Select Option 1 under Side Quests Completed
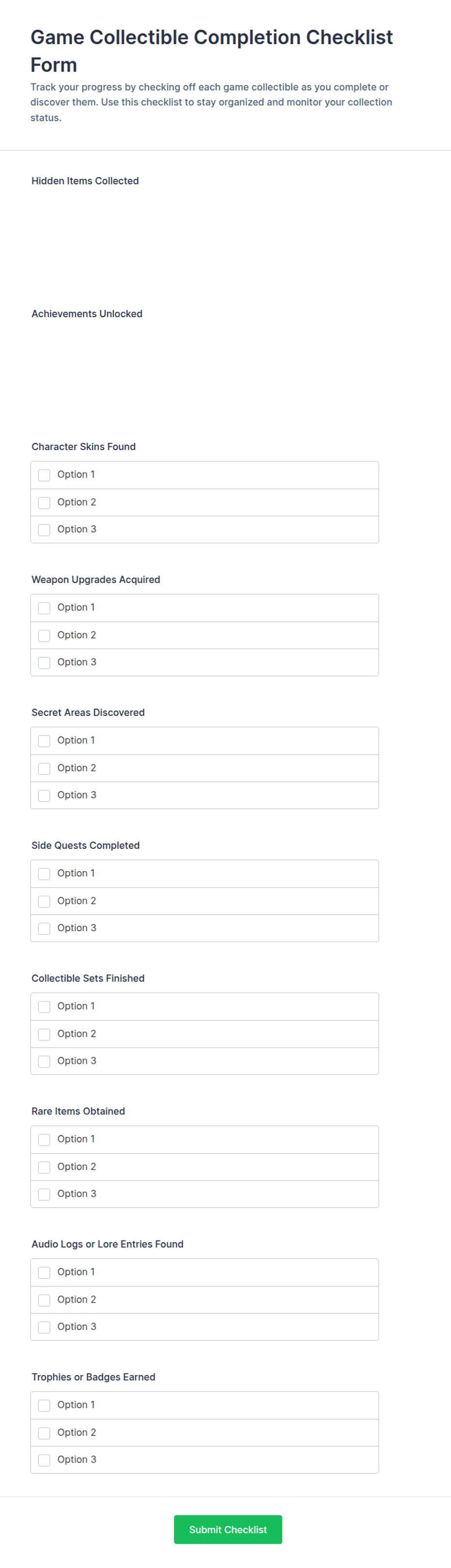Screen dimensions: 451x1568 tap(44, 873)
